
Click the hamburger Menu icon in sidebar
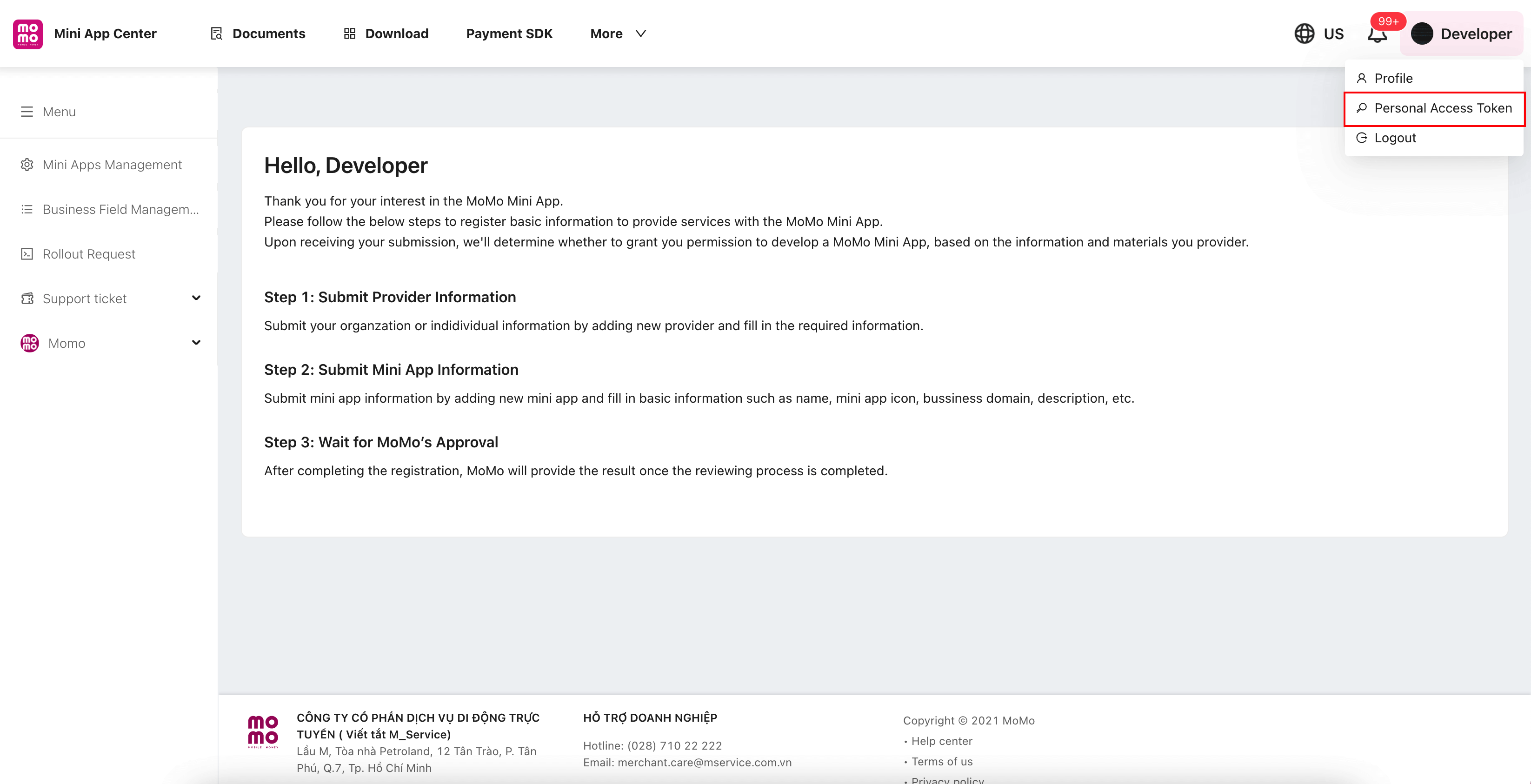27,112
